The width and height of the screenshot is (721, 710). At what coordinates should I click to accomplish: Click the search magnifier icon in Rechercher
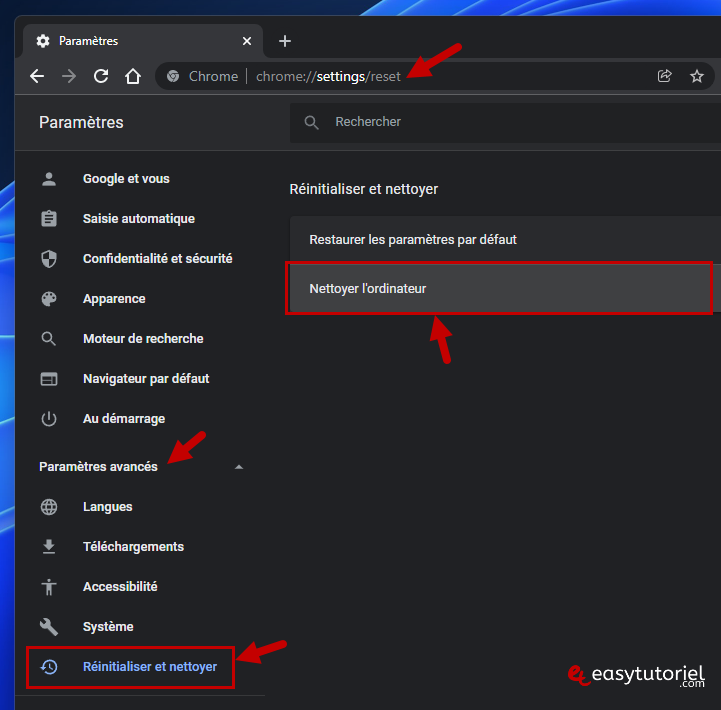tap(311, 122)
